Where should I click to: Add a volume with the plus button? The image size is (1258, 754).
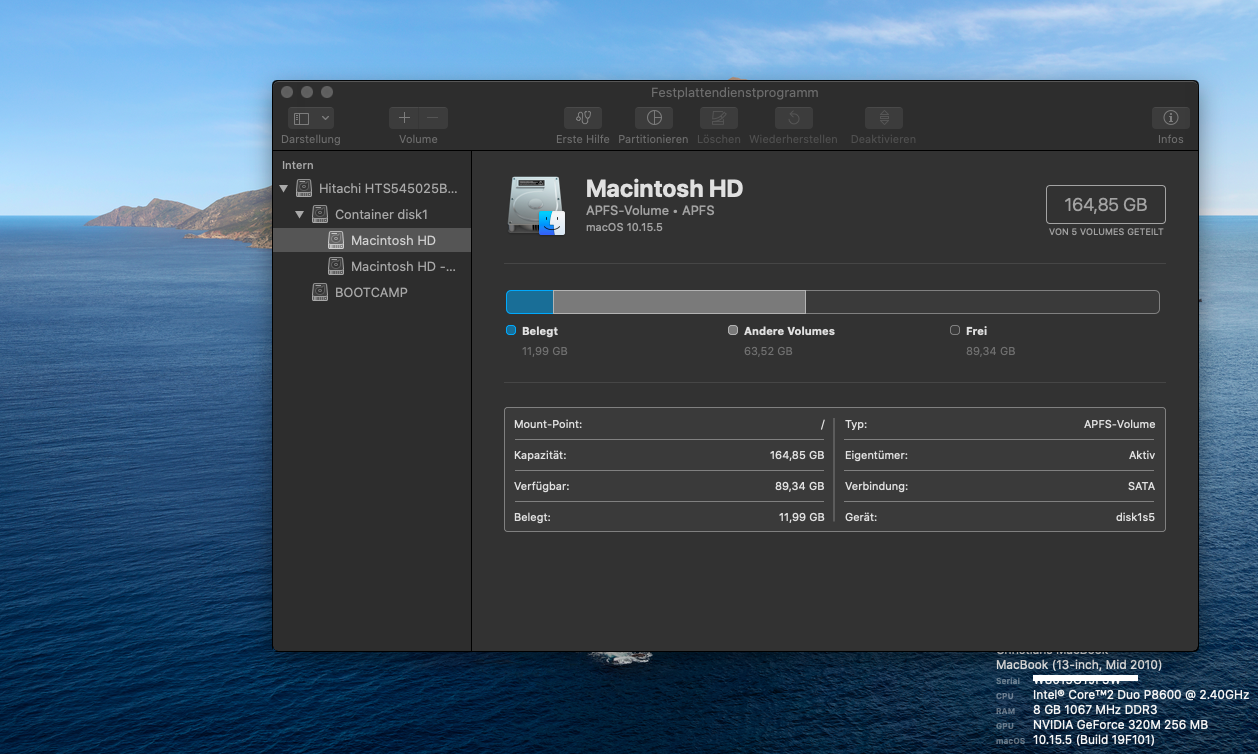(404, 118)
